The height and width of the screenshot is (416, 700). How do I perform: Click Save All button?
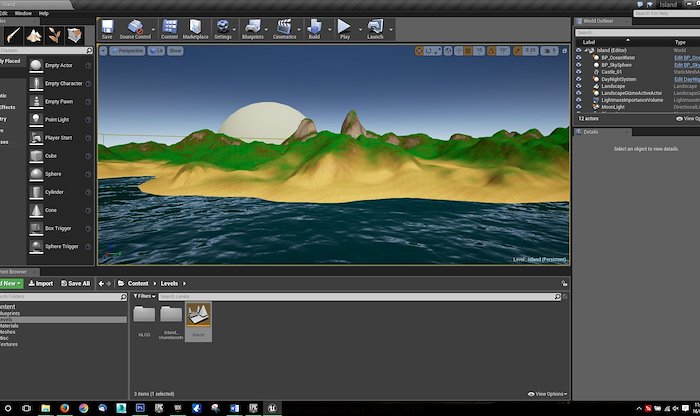[x=75, y=283]
